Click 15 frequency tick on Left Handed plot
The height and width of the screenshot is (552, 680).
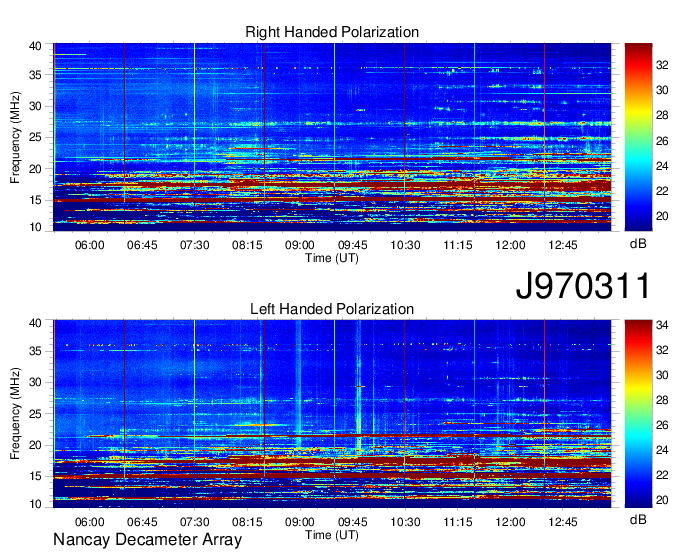pos(35,477)
